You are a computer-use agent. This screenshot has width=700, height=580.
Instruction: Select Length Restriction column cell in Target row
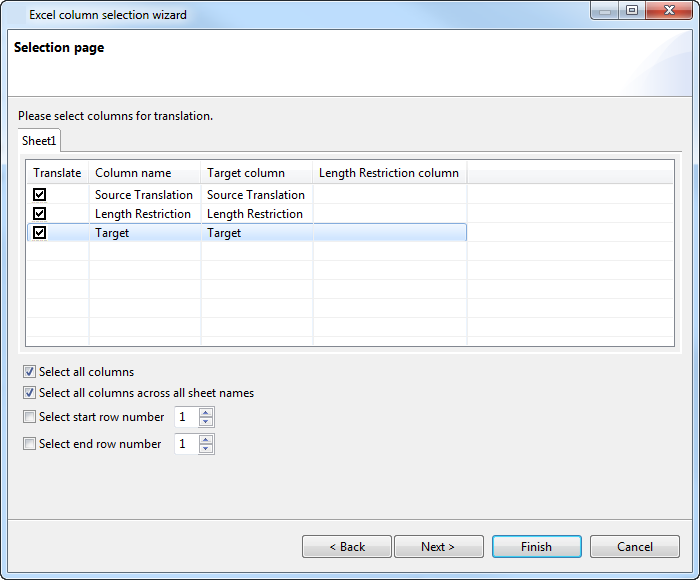click(x=390, y=233)
